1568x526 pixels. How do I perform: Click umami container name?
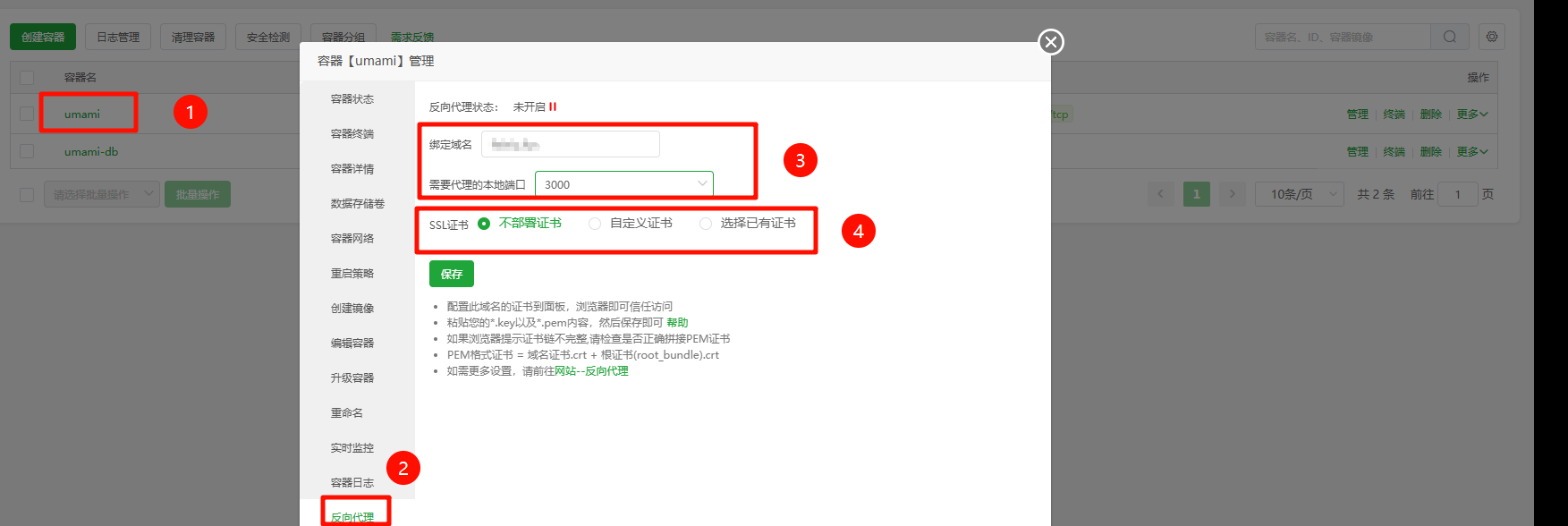[x=82, y=115]
